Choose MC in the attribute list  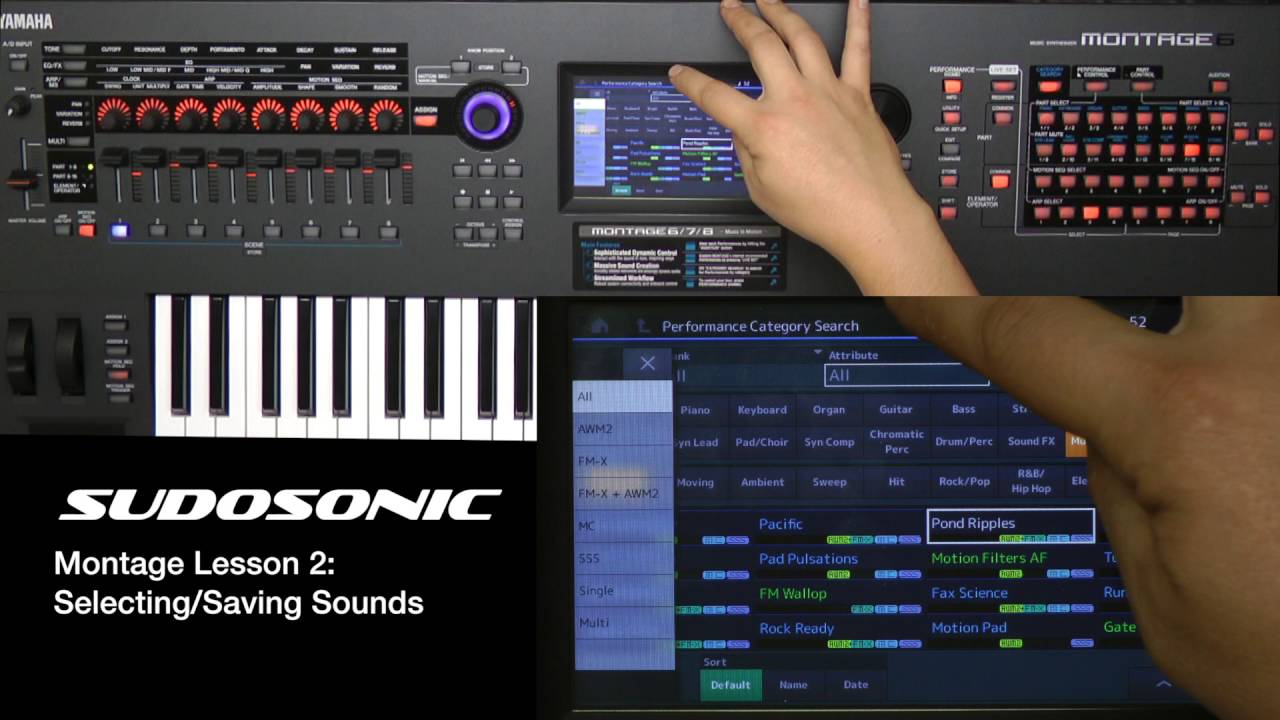point(623,526)
